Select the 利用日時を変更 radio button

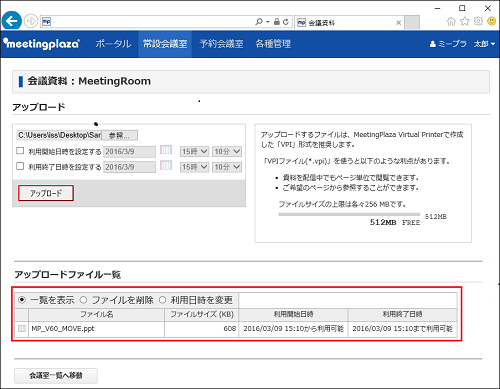tap(162, 300)
